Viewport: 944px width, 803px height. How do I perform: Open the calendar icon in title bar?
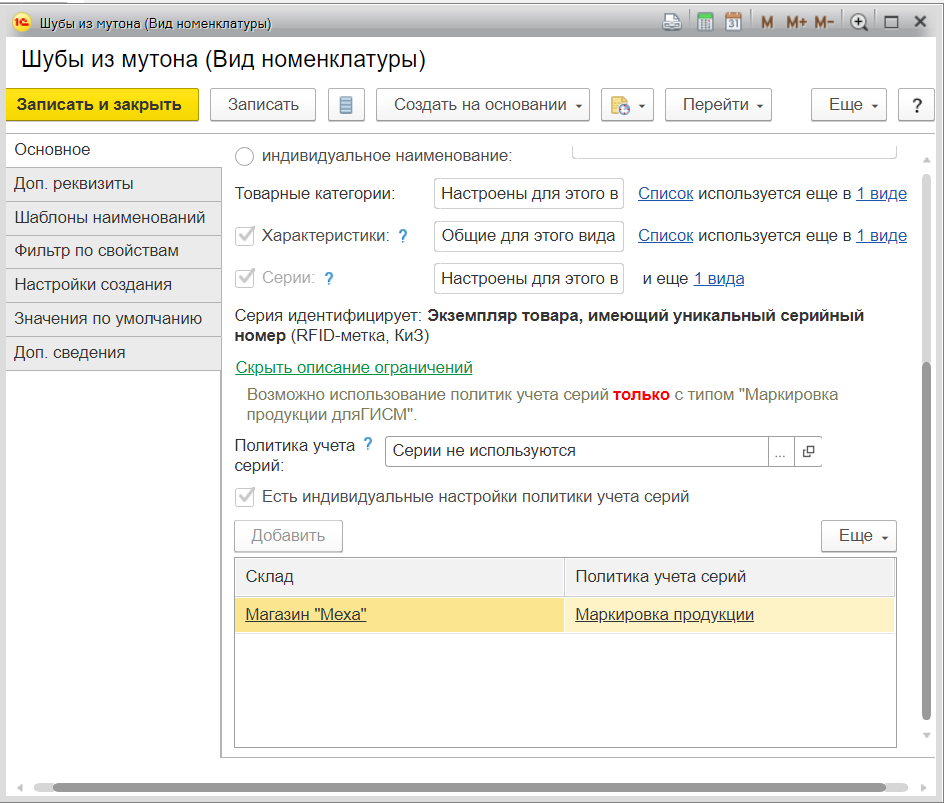[733, 22]
